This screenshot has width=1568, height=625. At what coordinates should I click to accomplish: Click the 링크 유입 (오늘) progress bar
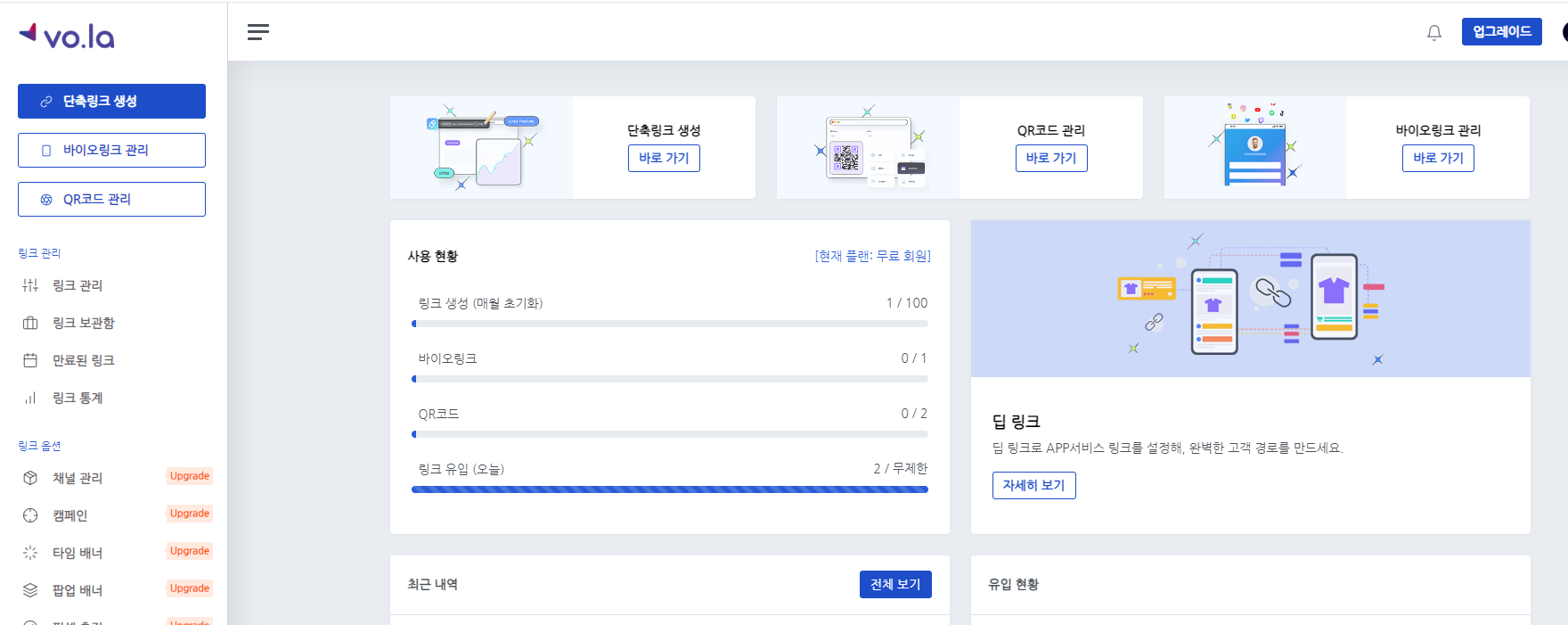point(670,489)
